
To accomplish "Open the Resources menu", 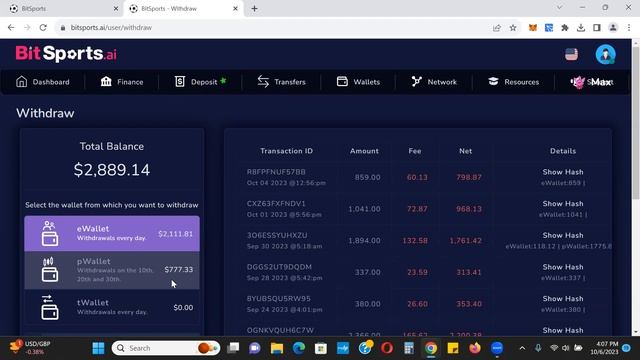I will point(513,82).
